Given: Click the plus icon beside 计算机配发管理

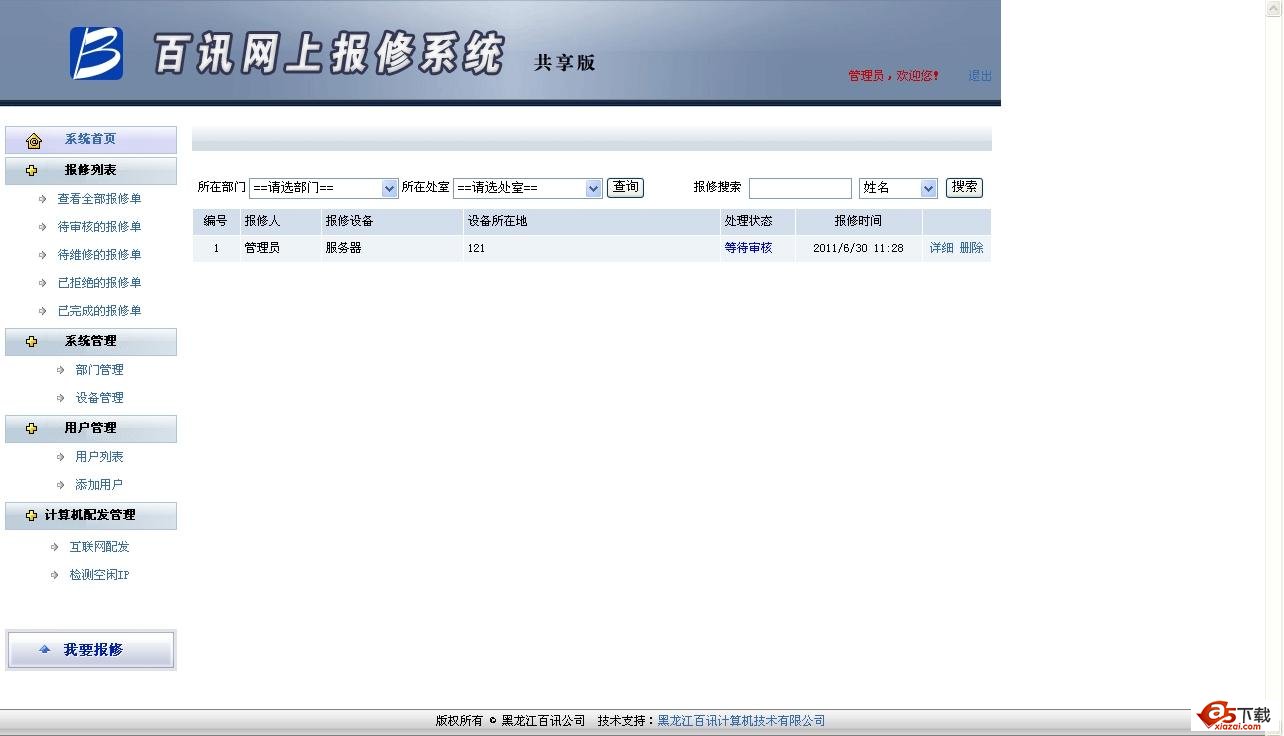Looking at the screenshot, I should [x=32, y=516].
